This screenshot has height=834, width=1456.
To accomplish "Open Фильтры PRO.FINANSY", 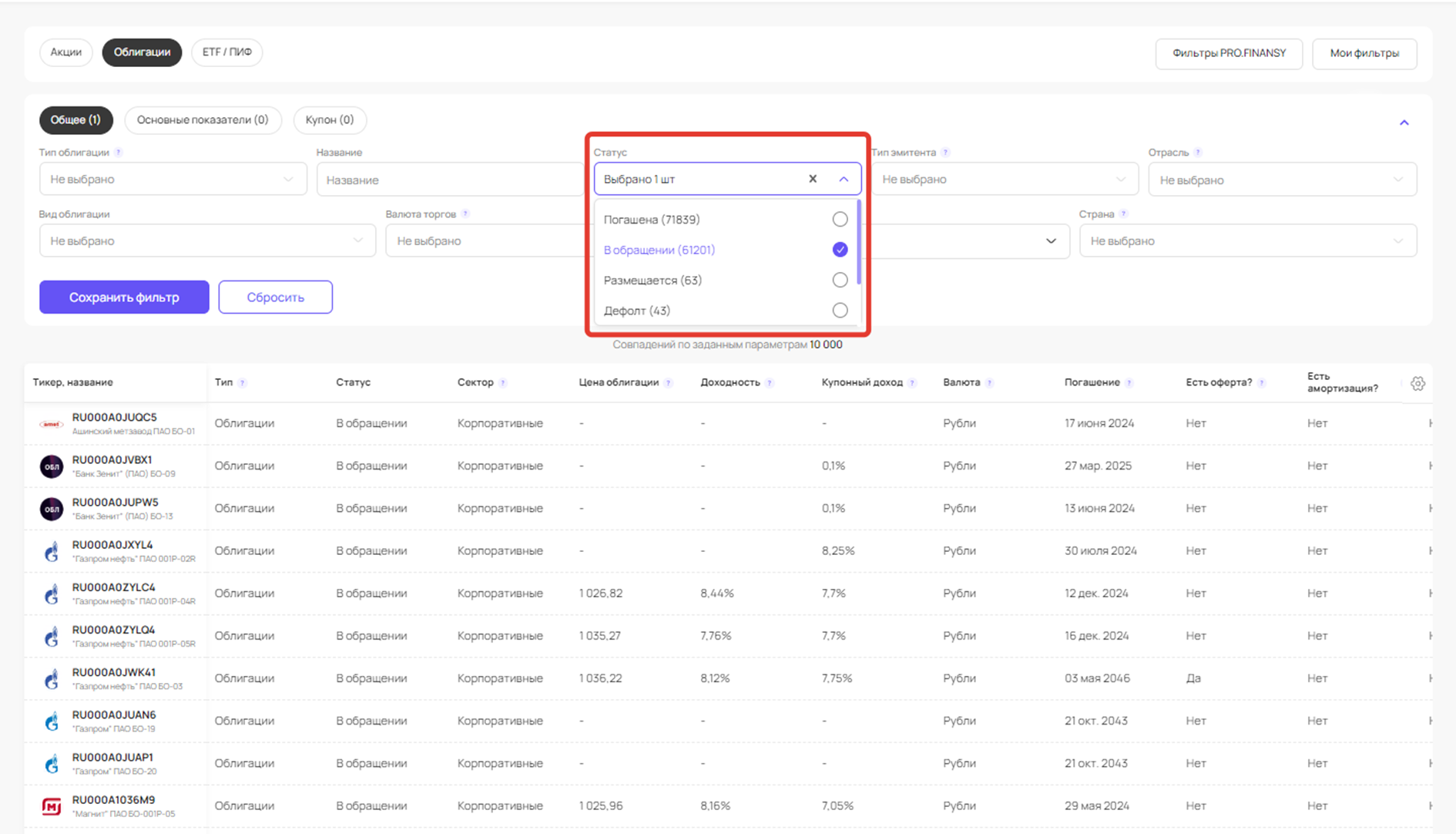I will pyautogui.click(x=1229, y=53).
